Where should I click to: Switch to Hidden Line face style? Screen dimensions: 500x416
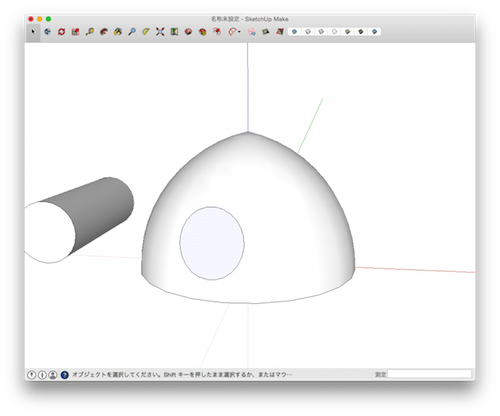(x=334, y=32)
